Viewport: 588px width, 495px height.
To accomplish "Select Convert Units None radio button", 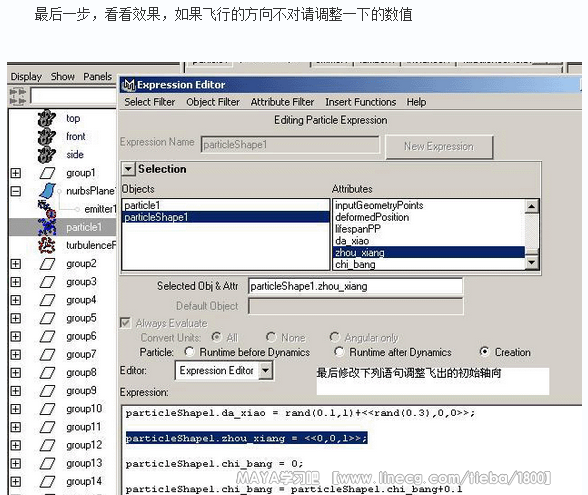I will 271,337.
